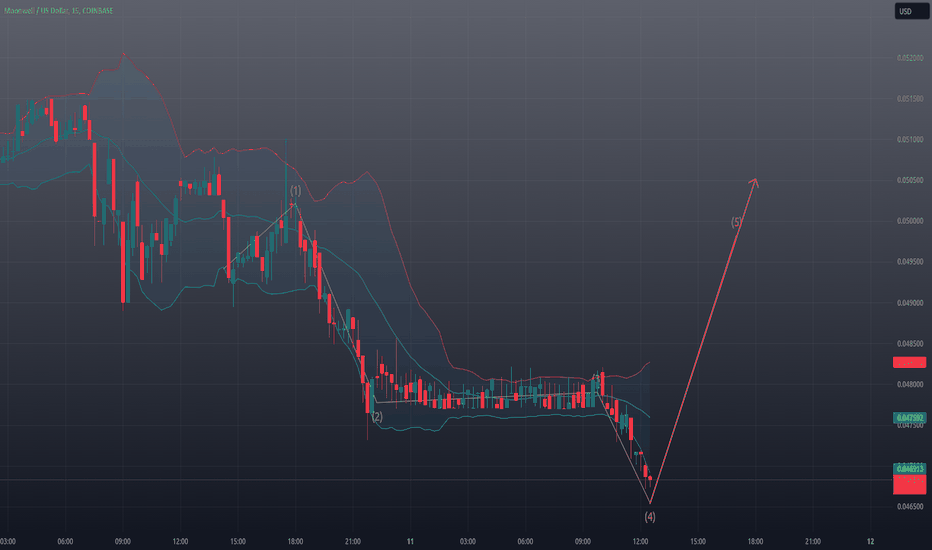Select the Elliott wave (4) label
932x550 pixels.
(650, 517)
